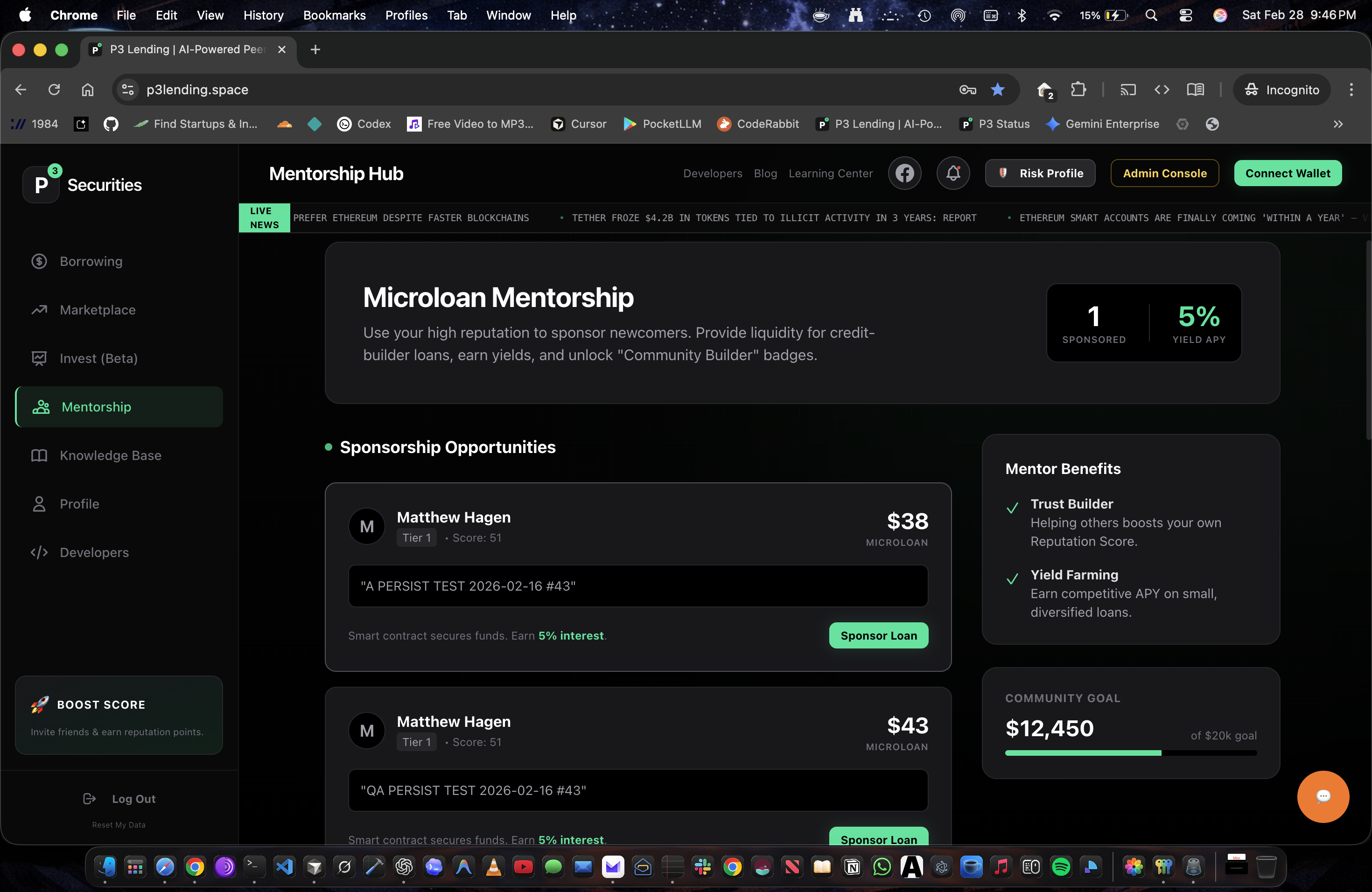Click the Connect Wallet button
The width and height of the screenshot is (1372, 892).
1288,173
